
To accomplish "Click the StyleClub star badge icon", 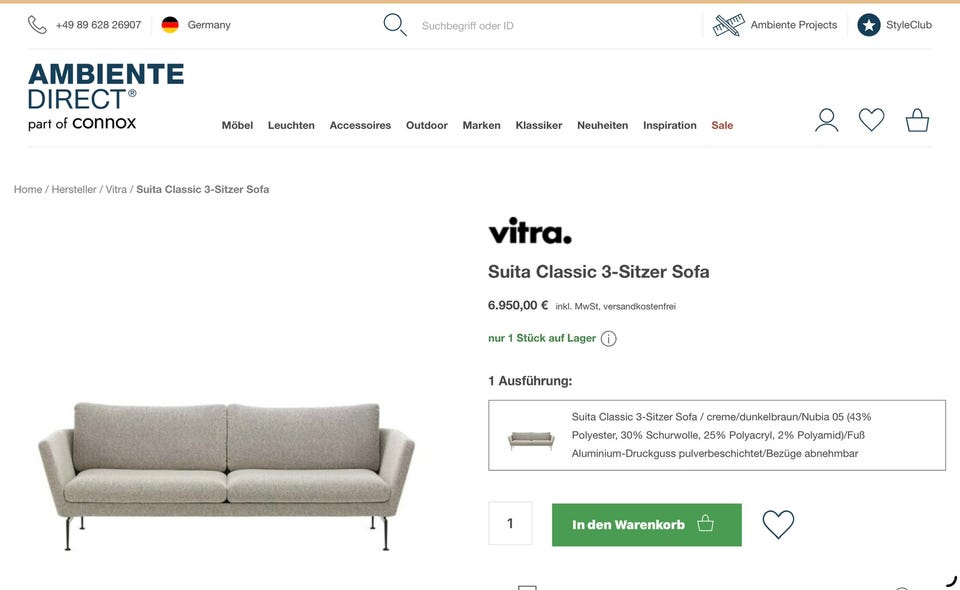I will [868, 25].
